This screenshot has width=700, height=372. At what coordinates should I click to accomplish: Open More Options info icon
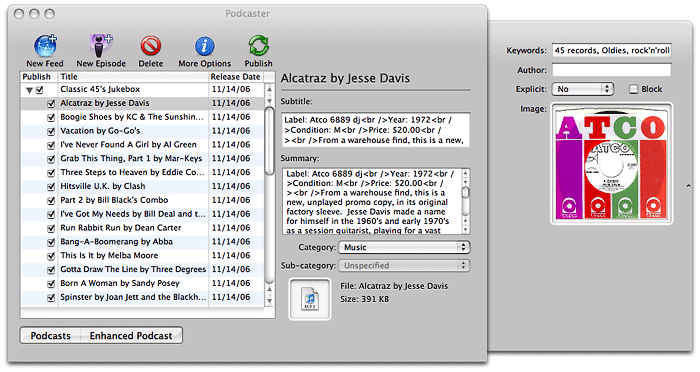pyautogui.click(x=204, y=46)
